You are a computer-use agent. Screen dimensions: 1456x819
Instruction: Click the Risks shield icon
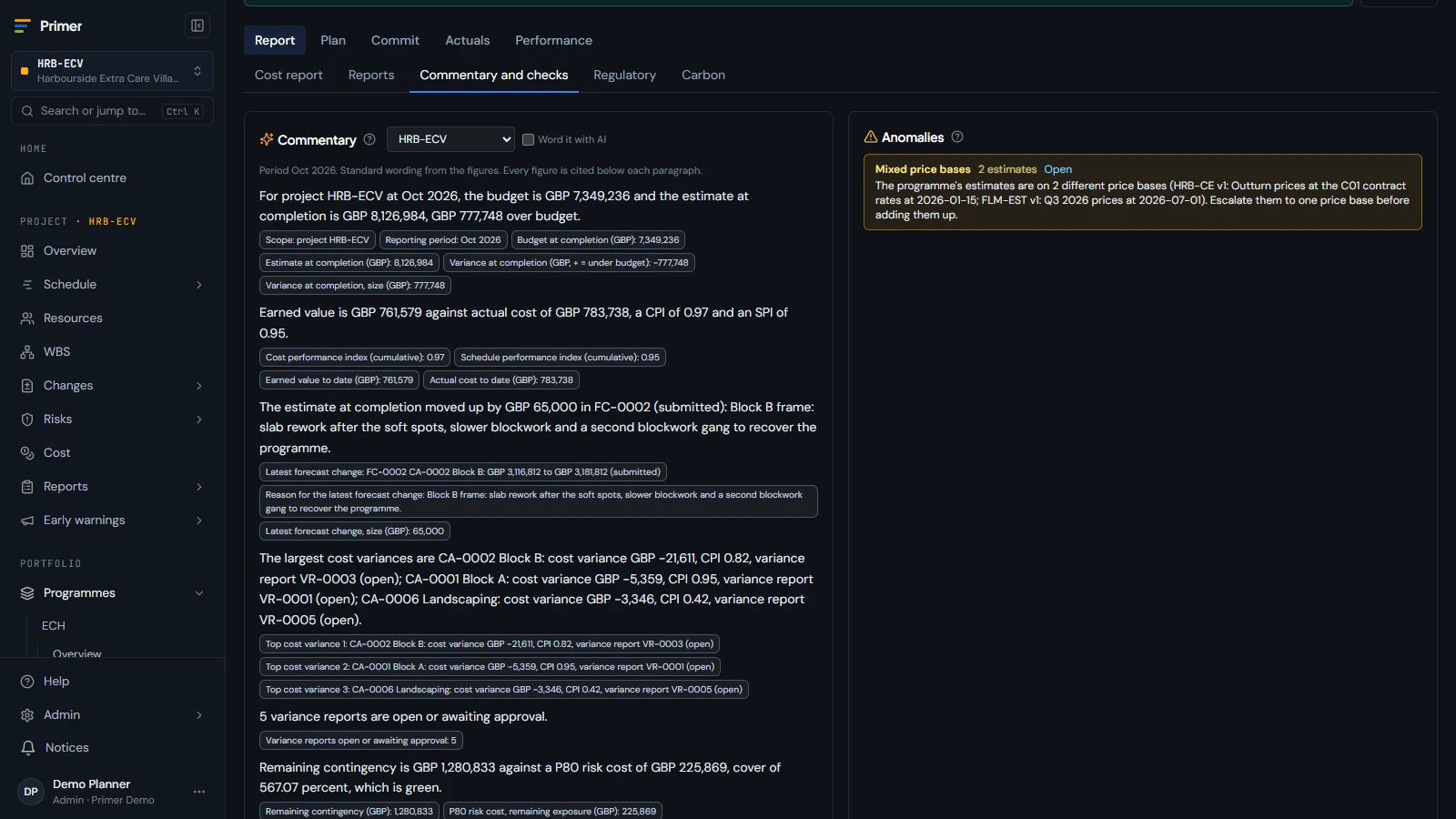click(x=27, y=420)
